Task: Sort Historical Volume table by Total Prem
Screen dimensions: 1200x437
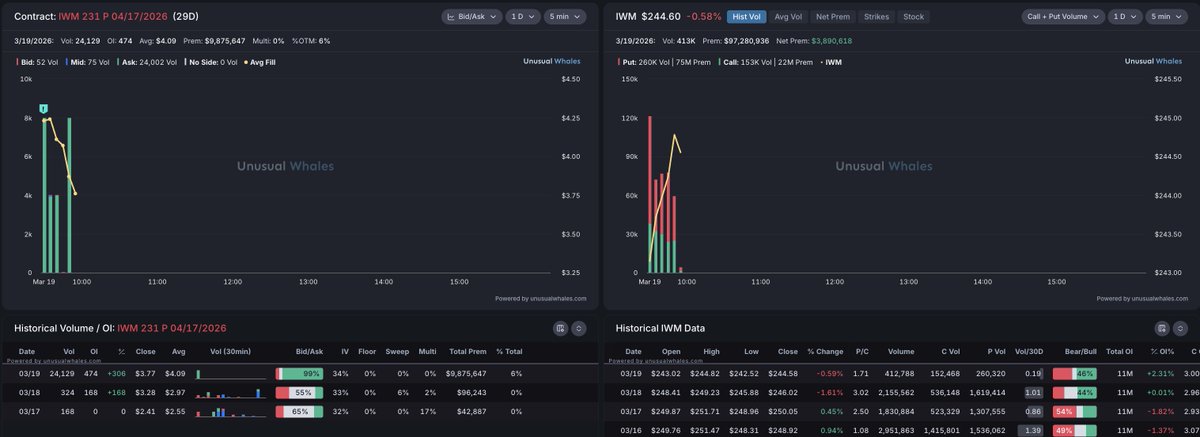Action: pyautogui.click(x=468, y=352)
